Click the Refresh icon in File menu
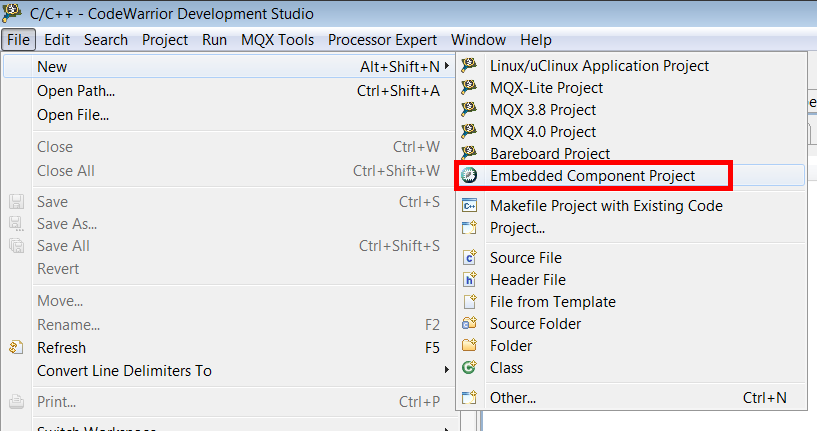817x431 pixels. click(x=16, y=348)
